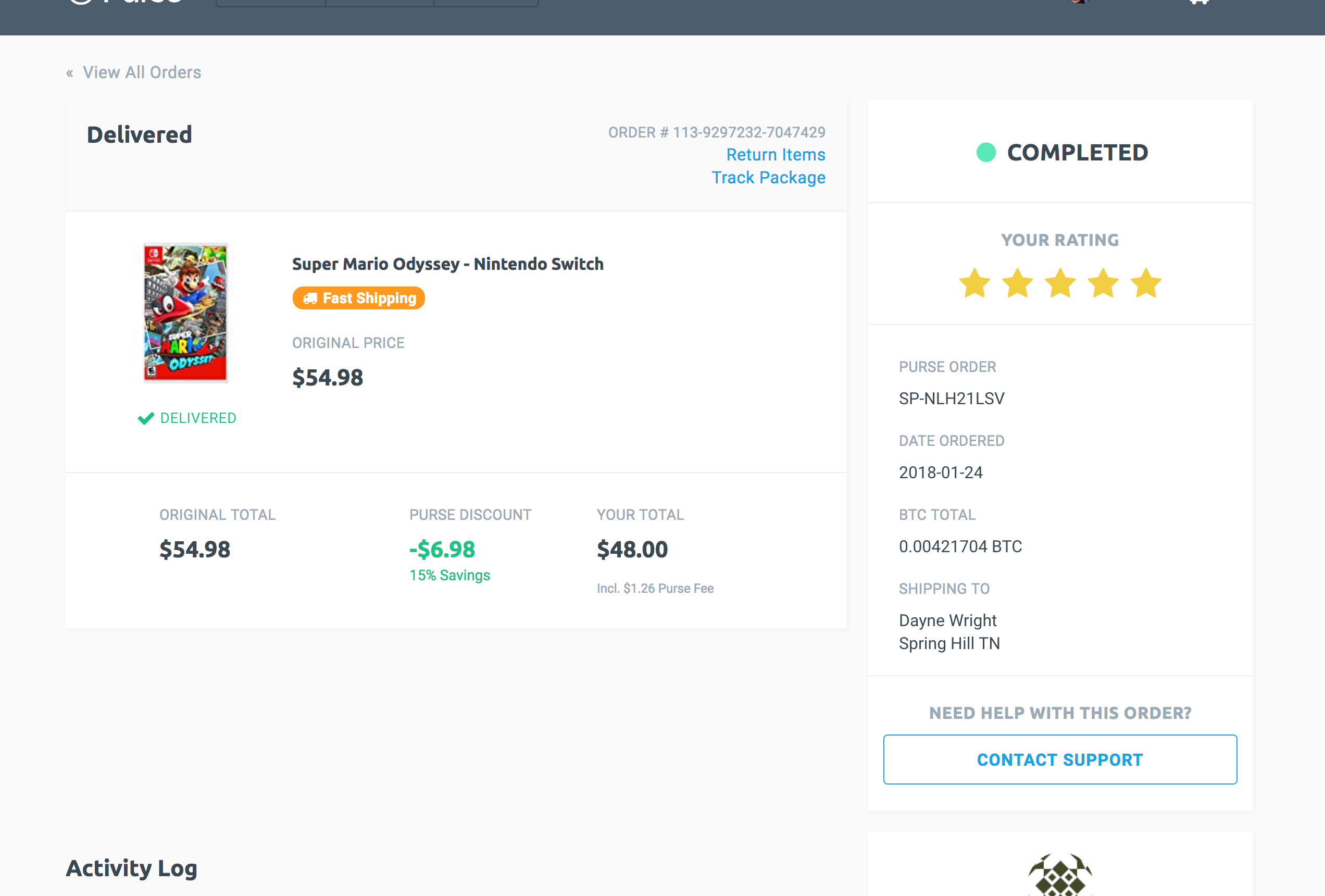Viewport: 1325px width, 896px height.
Task: Click the first rating star
Action: 974,283
